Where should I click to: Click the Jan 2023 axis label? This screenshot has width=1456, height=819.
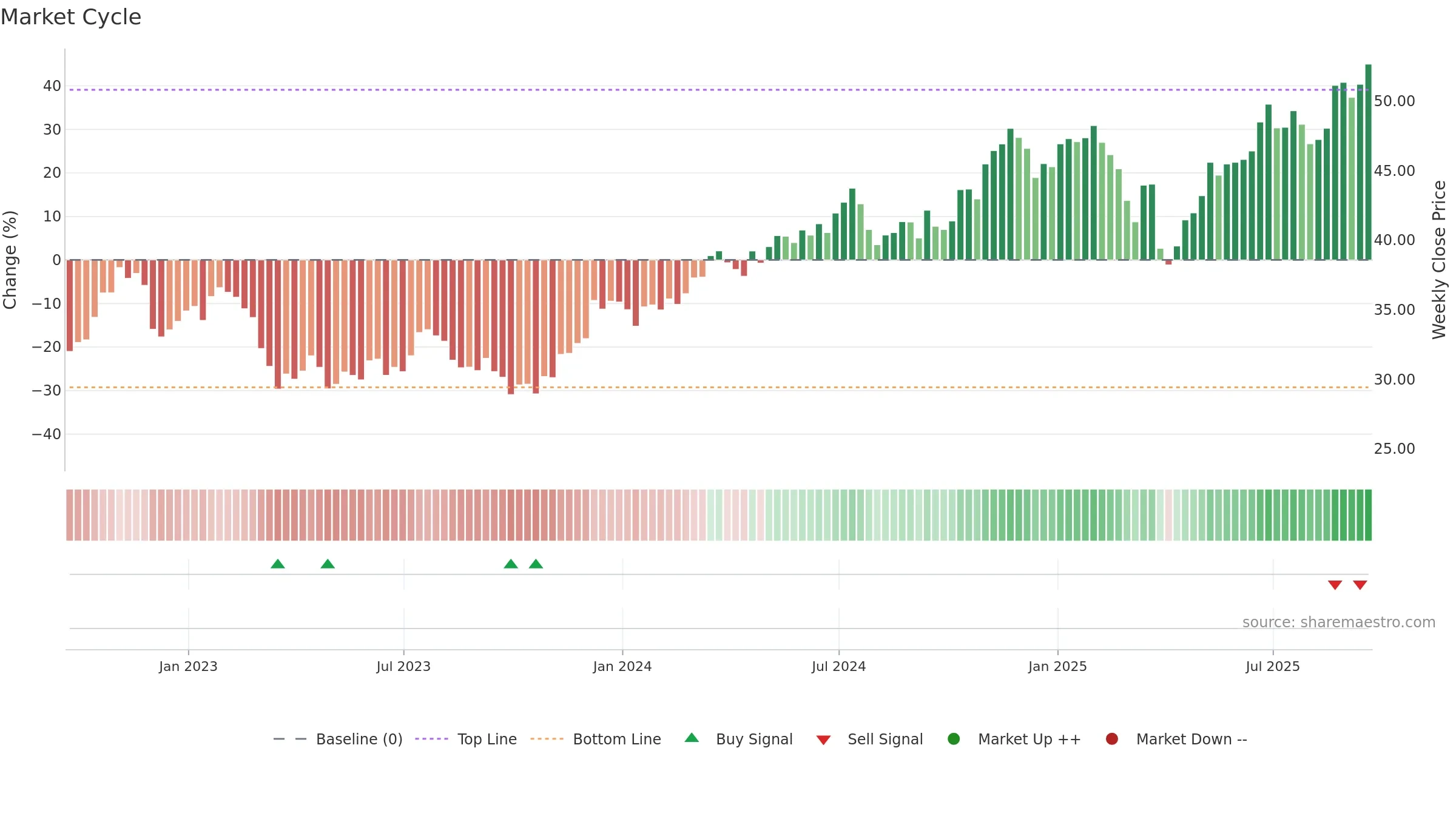point(188,667)
